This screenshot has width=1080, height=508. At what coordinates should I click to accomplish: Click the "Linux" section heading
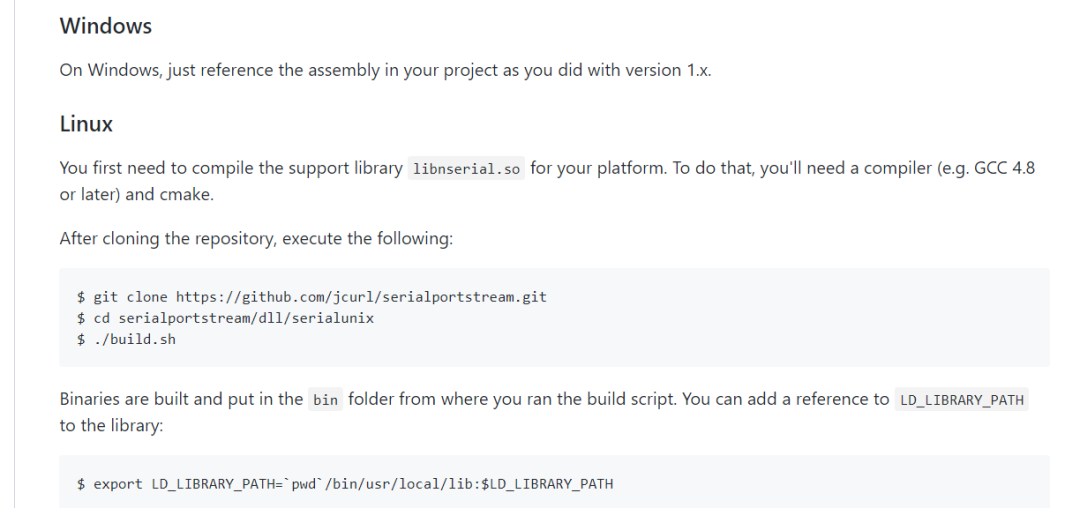[x=86, y=124]
